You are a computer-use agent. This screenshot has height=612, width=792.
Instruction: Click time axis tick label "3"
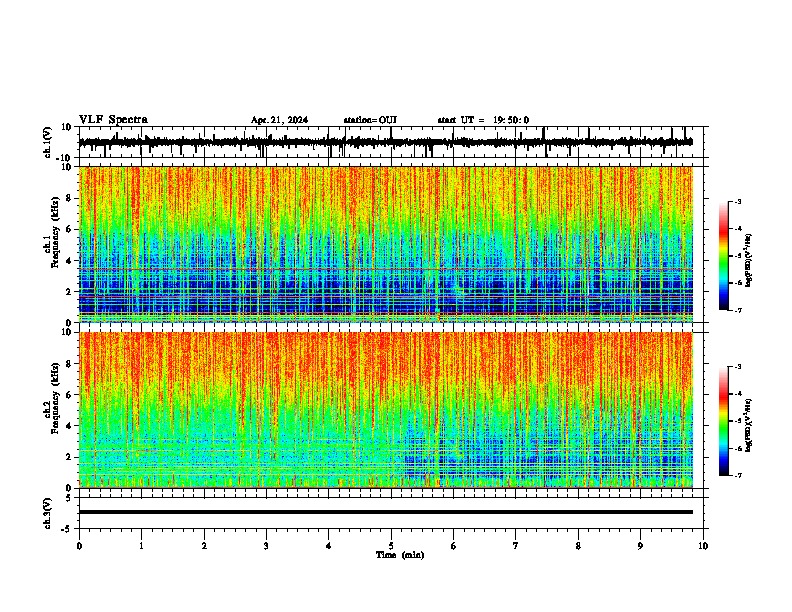point(266,546)
